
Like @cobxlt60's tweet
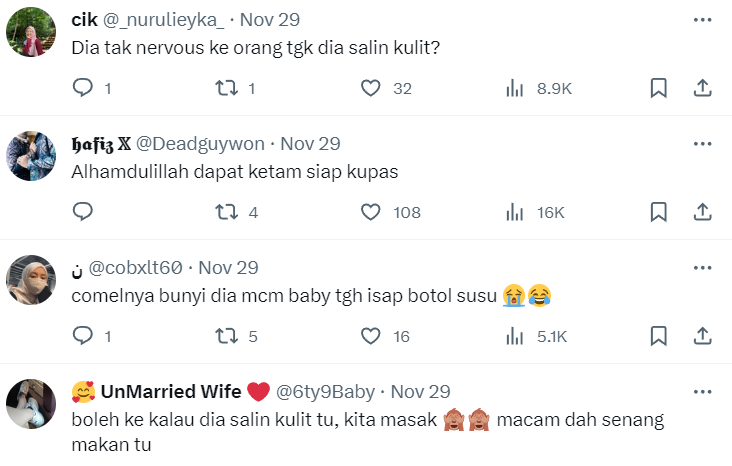tap(371, 336)
